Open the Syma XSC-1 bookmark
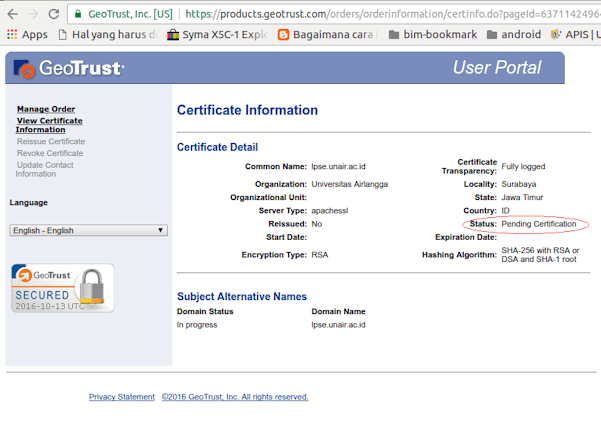 (x=214, y=34)
